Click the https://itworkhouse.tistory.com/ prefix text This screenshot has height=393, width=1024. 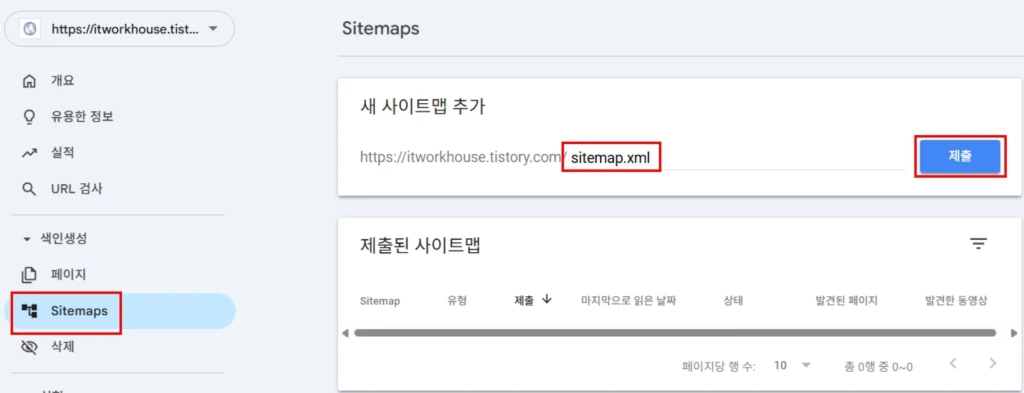(463, 157)
